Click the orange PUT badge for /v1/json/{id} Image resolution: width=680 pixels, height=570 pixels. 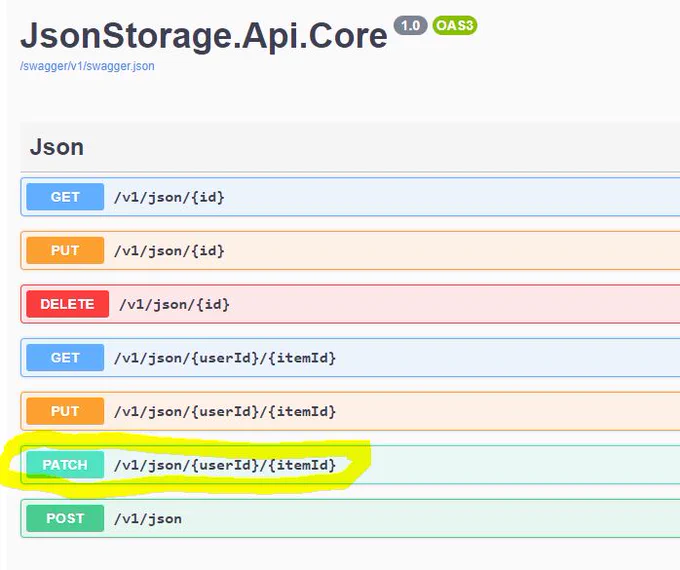(x=65, y=250)
